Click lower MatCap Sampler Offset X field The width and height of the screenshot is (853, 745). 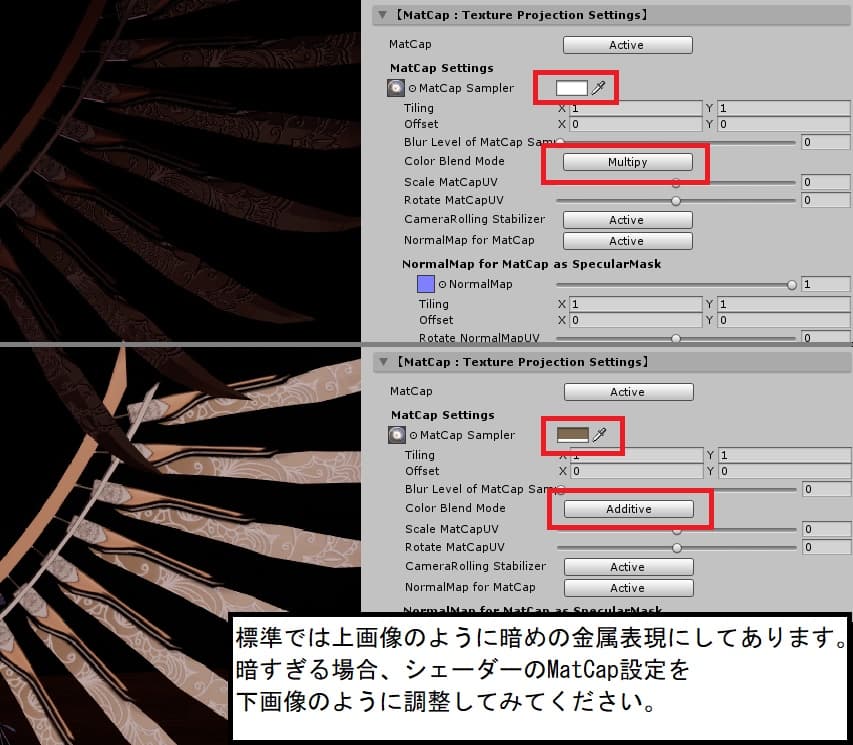point(636,471)
